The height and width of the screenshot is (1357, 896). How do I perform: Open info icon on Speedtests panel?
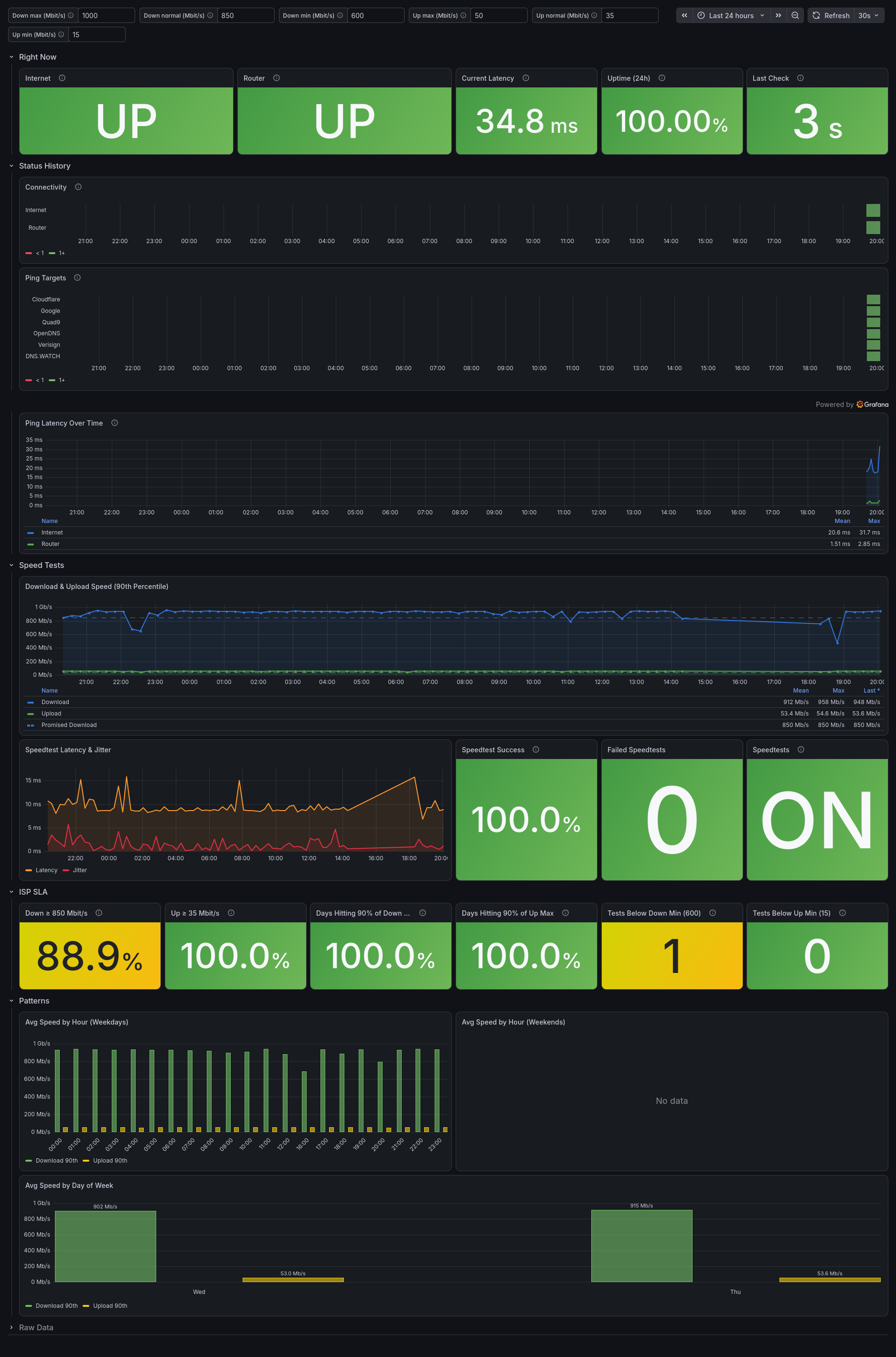801,749
